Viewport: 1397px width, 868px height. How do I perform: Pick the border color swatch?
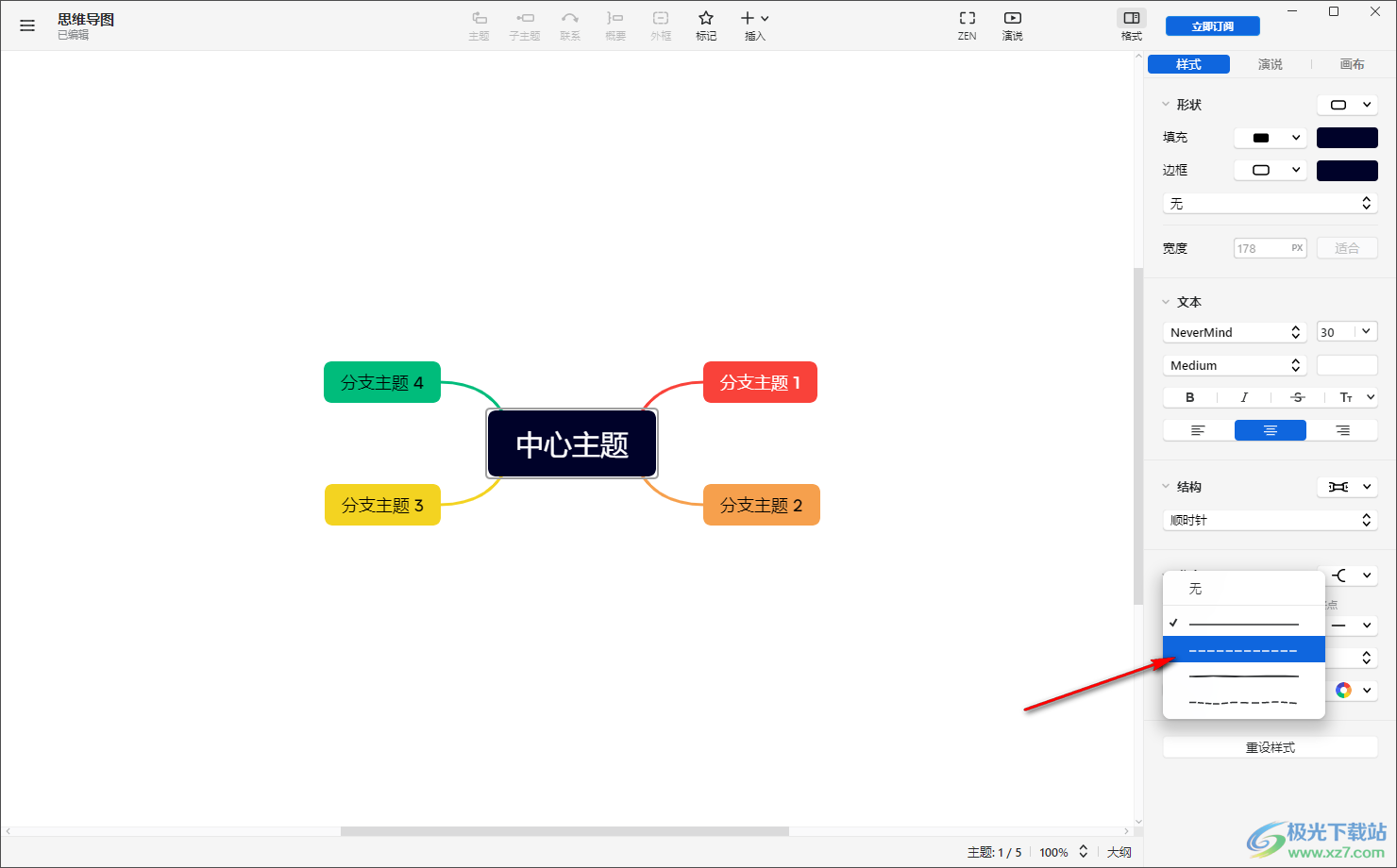pos(1347,171)
